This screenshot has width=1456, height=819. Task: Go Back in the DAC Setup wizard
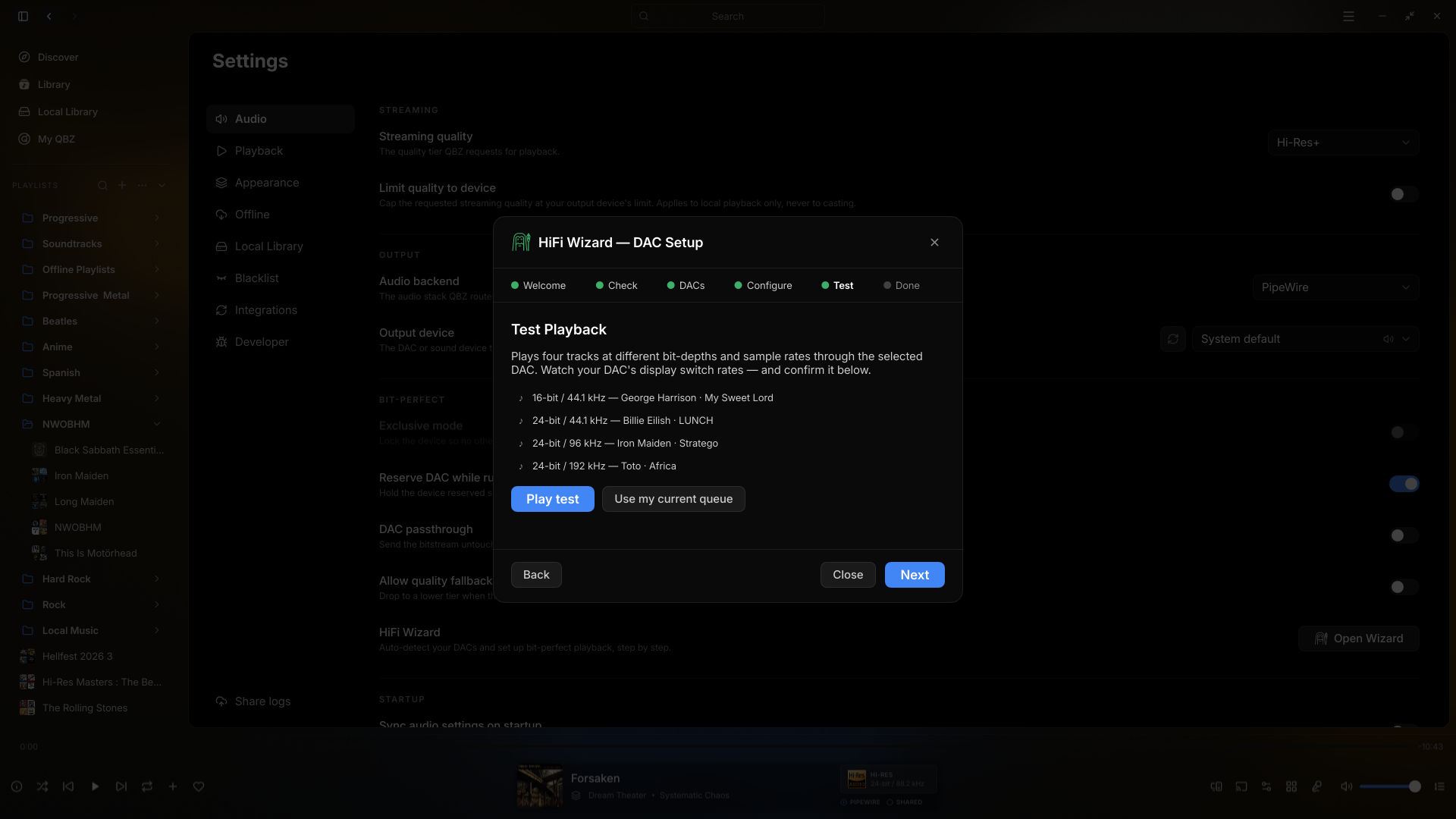[x=536, y=575]
